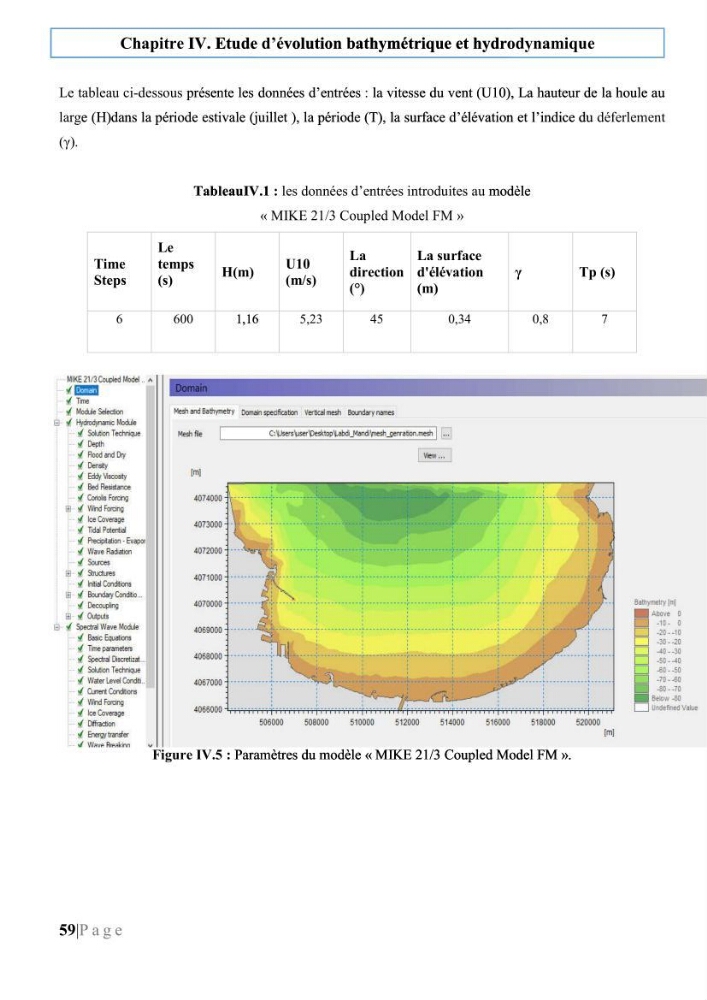Image resolution: width=707 pixels, height=1000 pixels.
Task: Switch to the Mesh and Bathymetry tab
Action: click(204, 412)
